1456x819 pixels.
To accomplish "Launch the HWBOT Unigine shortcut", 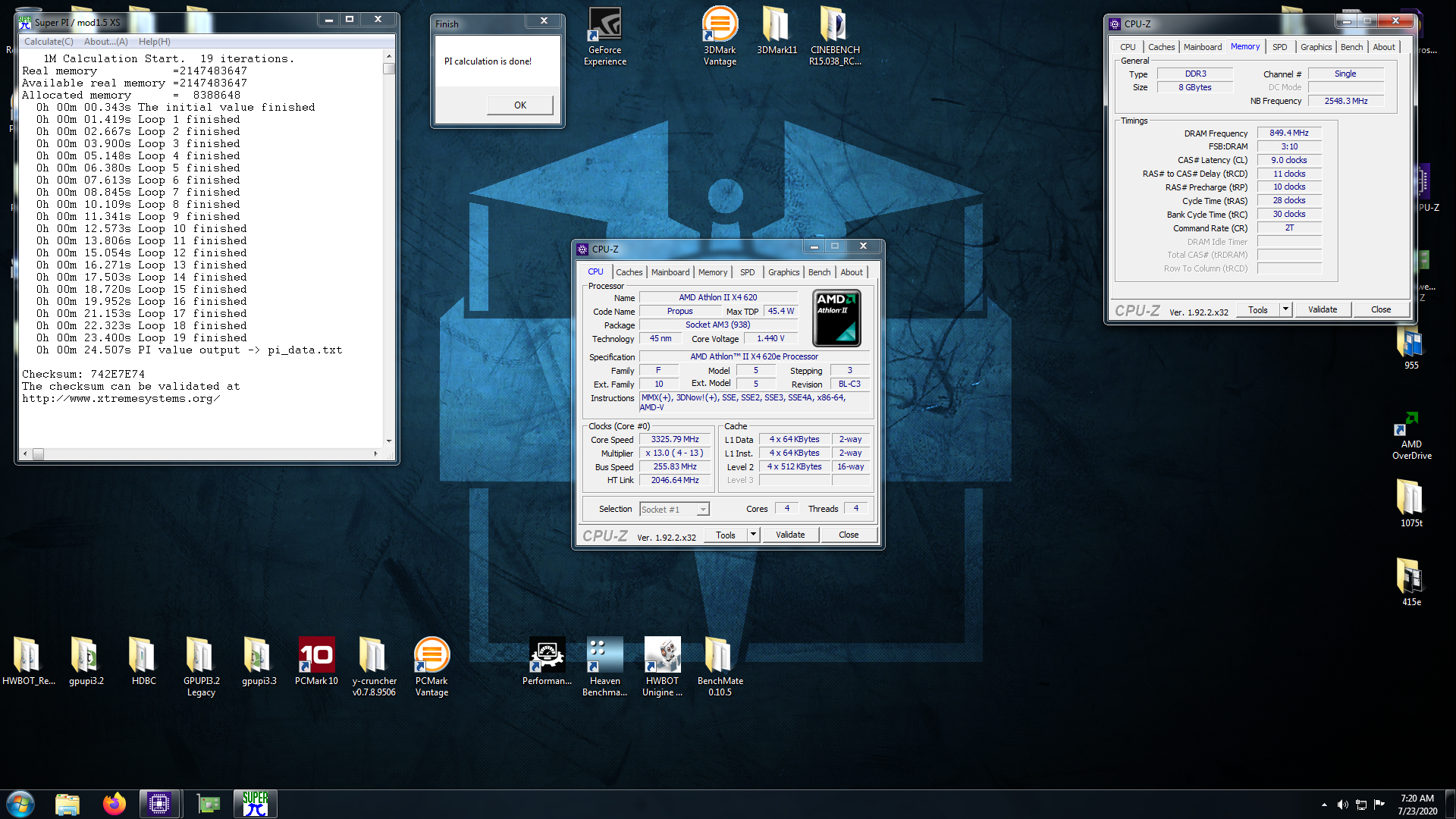I will 662,667.
